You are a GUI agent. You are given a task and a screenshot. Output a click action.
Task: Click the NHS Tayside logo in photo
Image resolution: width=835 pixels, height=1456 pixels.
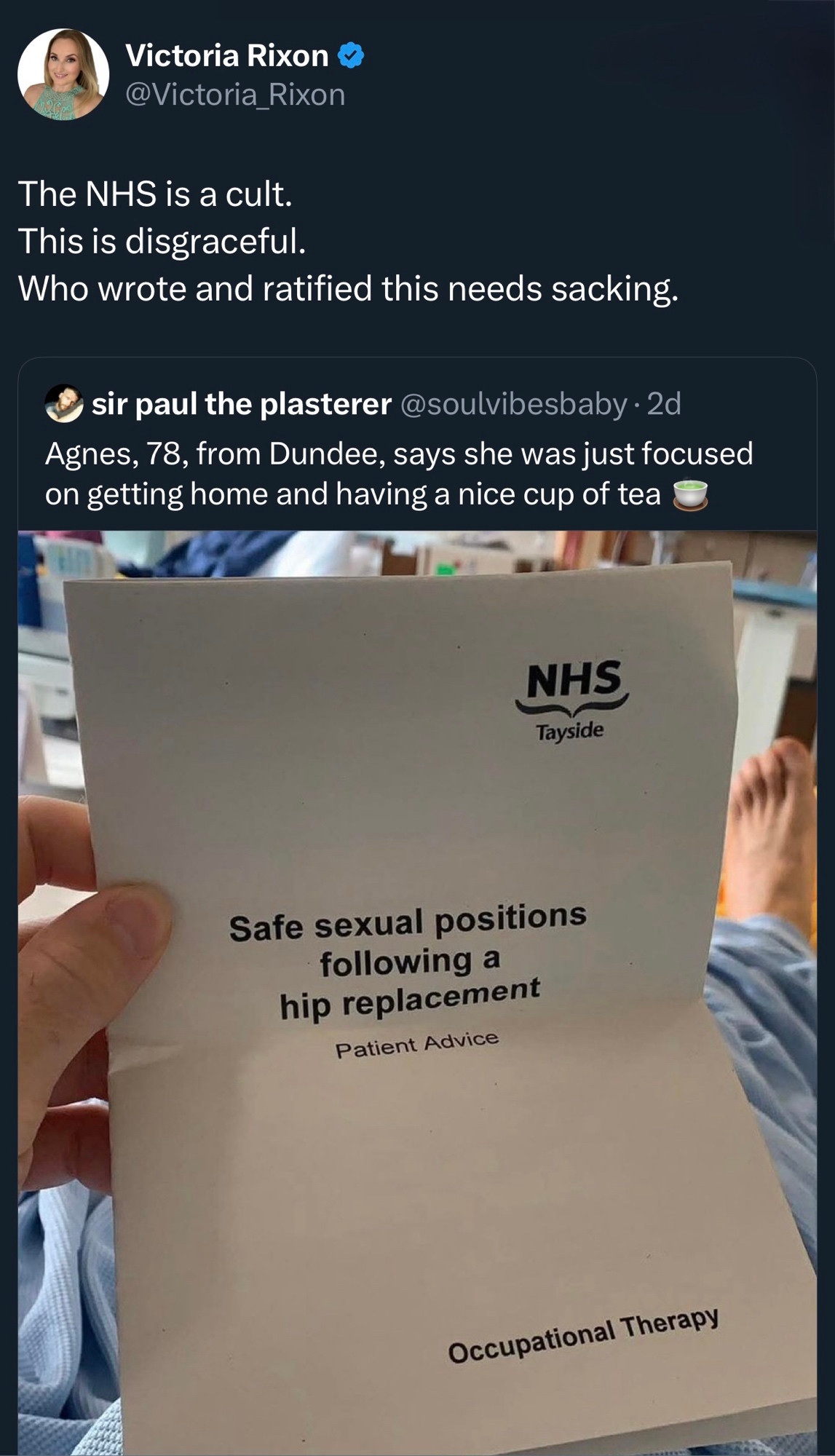[x=571, y=700]
